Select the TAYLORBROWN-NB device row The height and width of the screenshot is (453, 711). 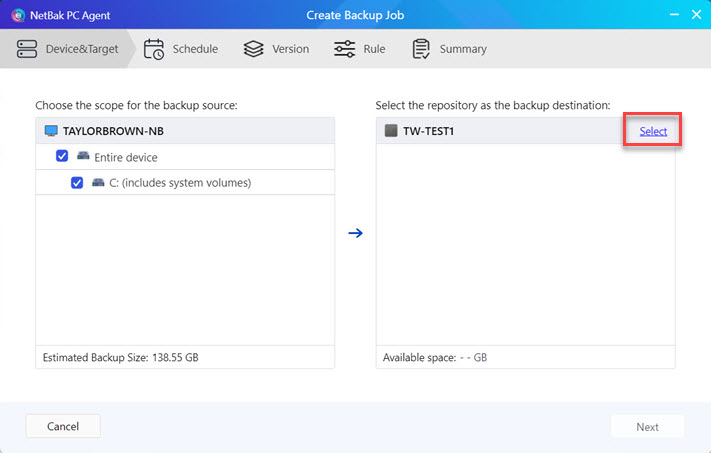185,131
